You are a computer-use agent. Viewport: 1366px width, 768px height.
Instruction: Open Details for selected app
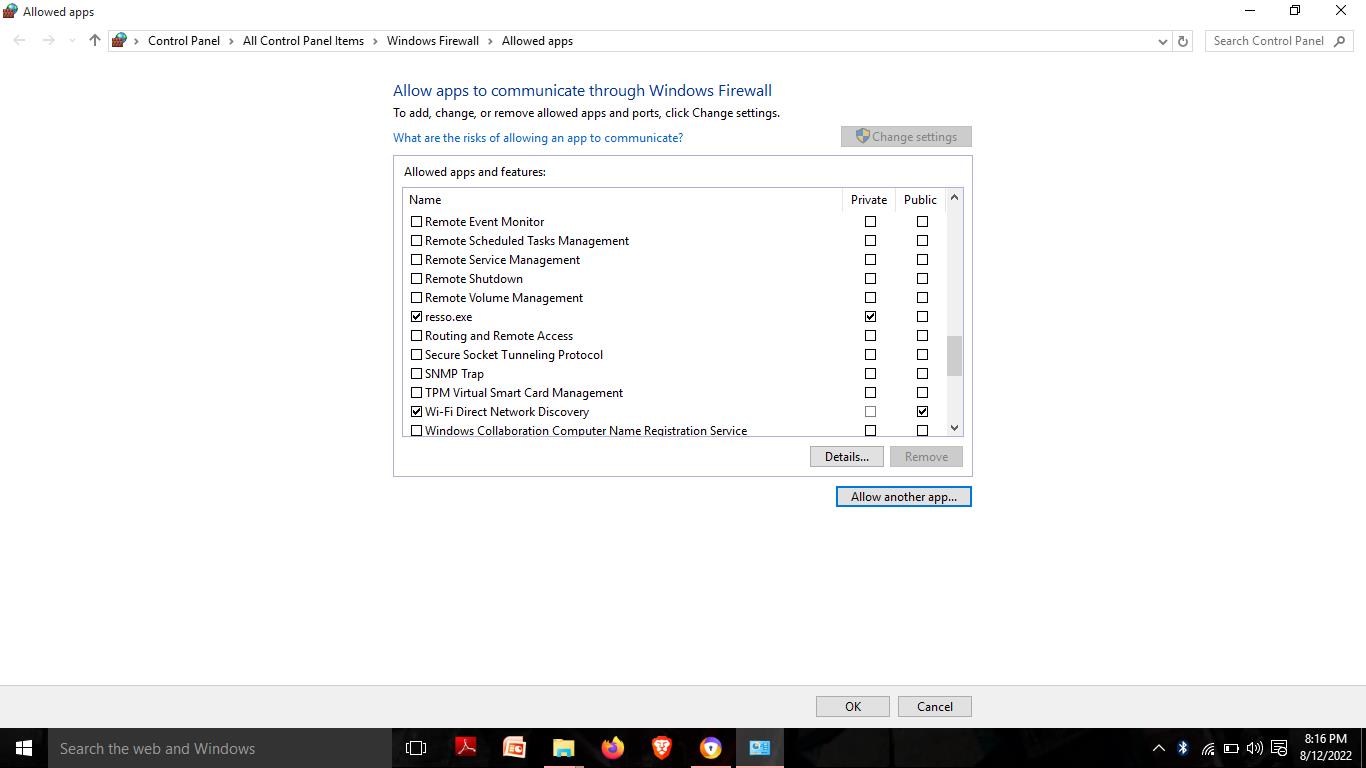[x=846, y=457]
